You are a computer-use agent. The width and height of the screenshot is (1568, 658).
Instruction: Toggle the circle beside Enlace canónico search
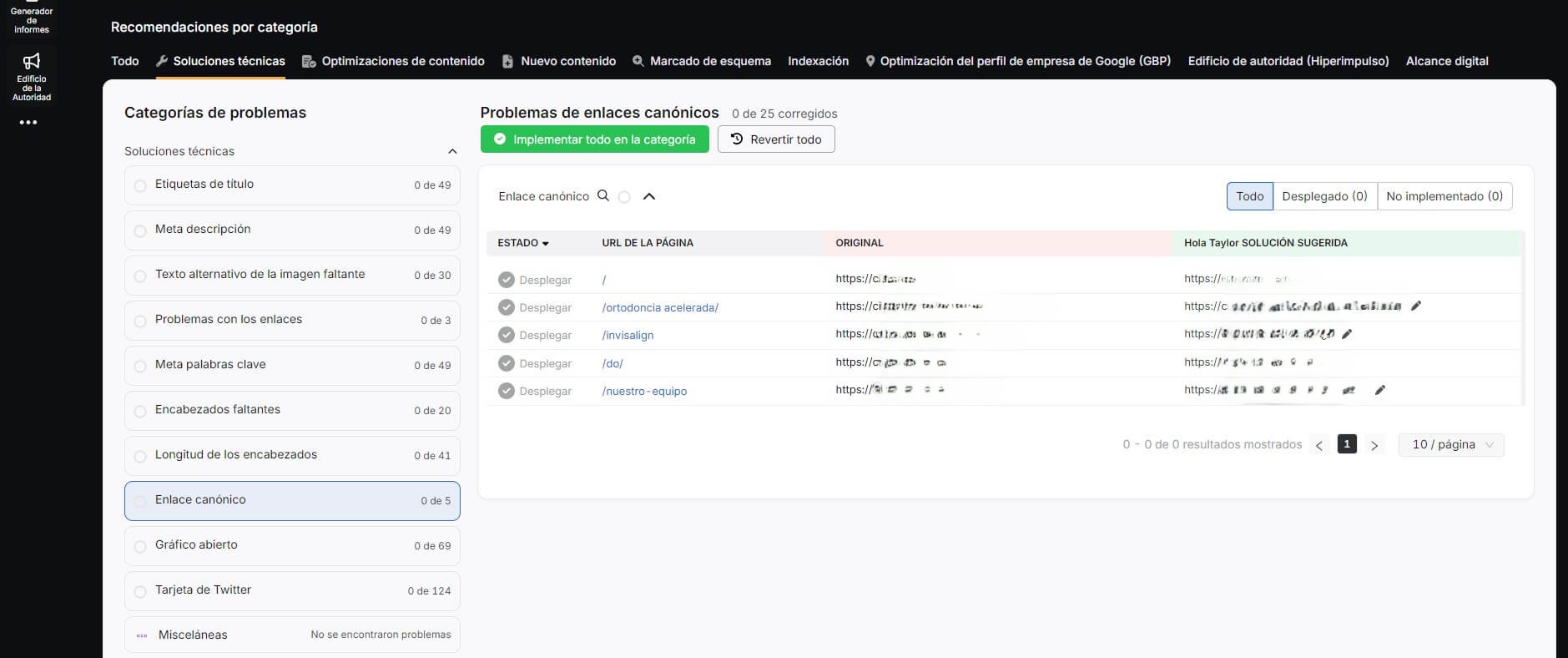click(x=624, y=197)
